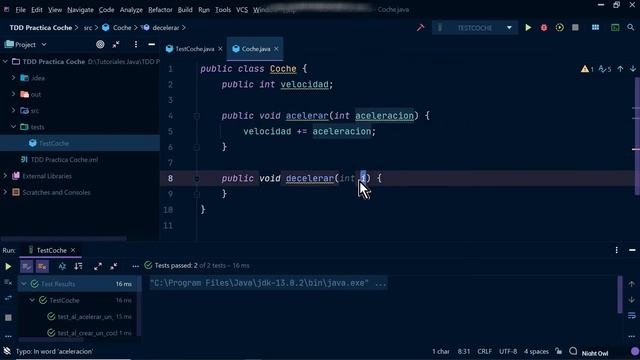640x360 pixels.
Task: Hide the Project tool window
Action: [151, 44]
